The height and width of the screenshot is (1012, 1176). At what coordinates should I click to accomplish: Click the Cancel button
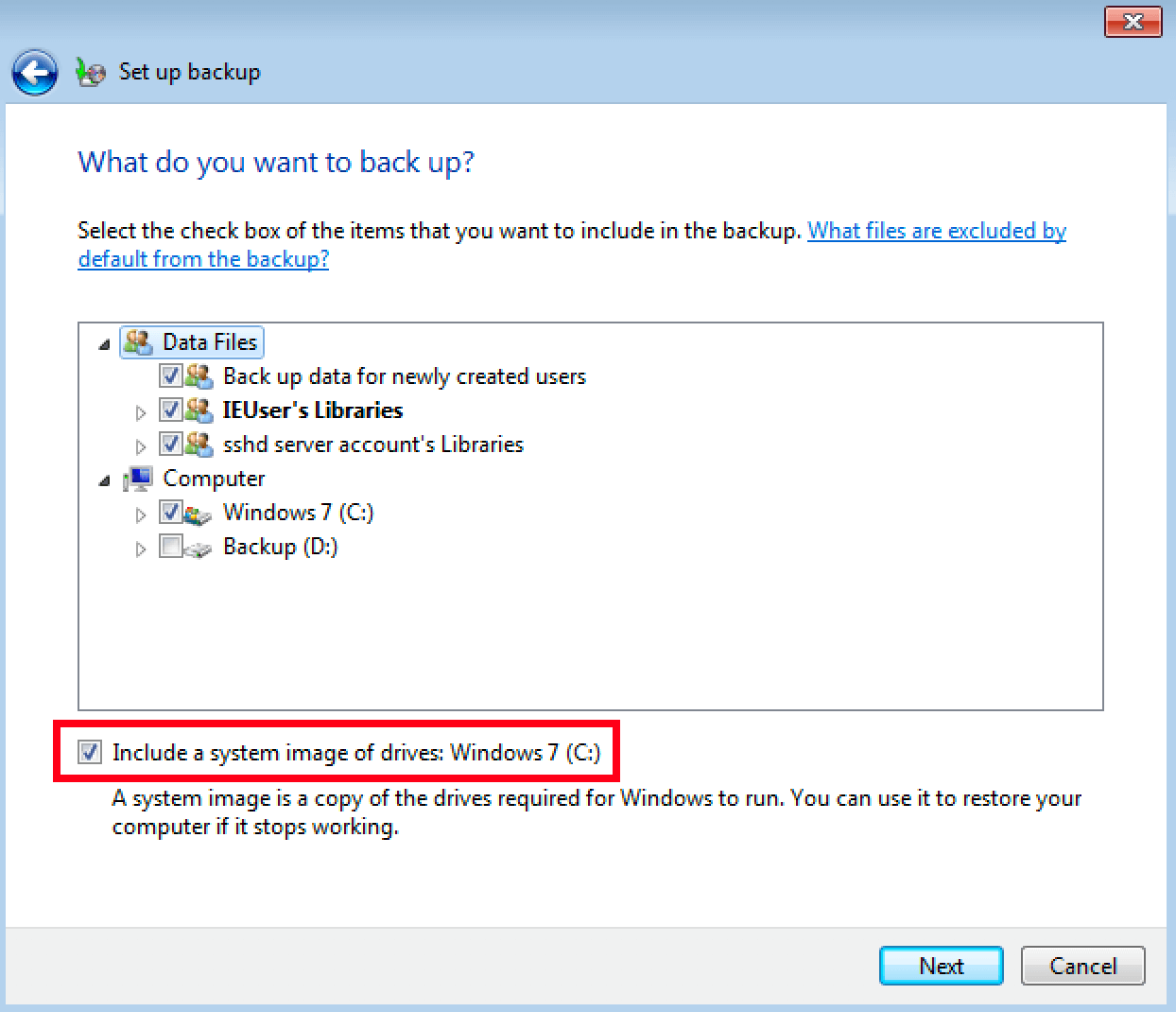(x=1083, y=966)
